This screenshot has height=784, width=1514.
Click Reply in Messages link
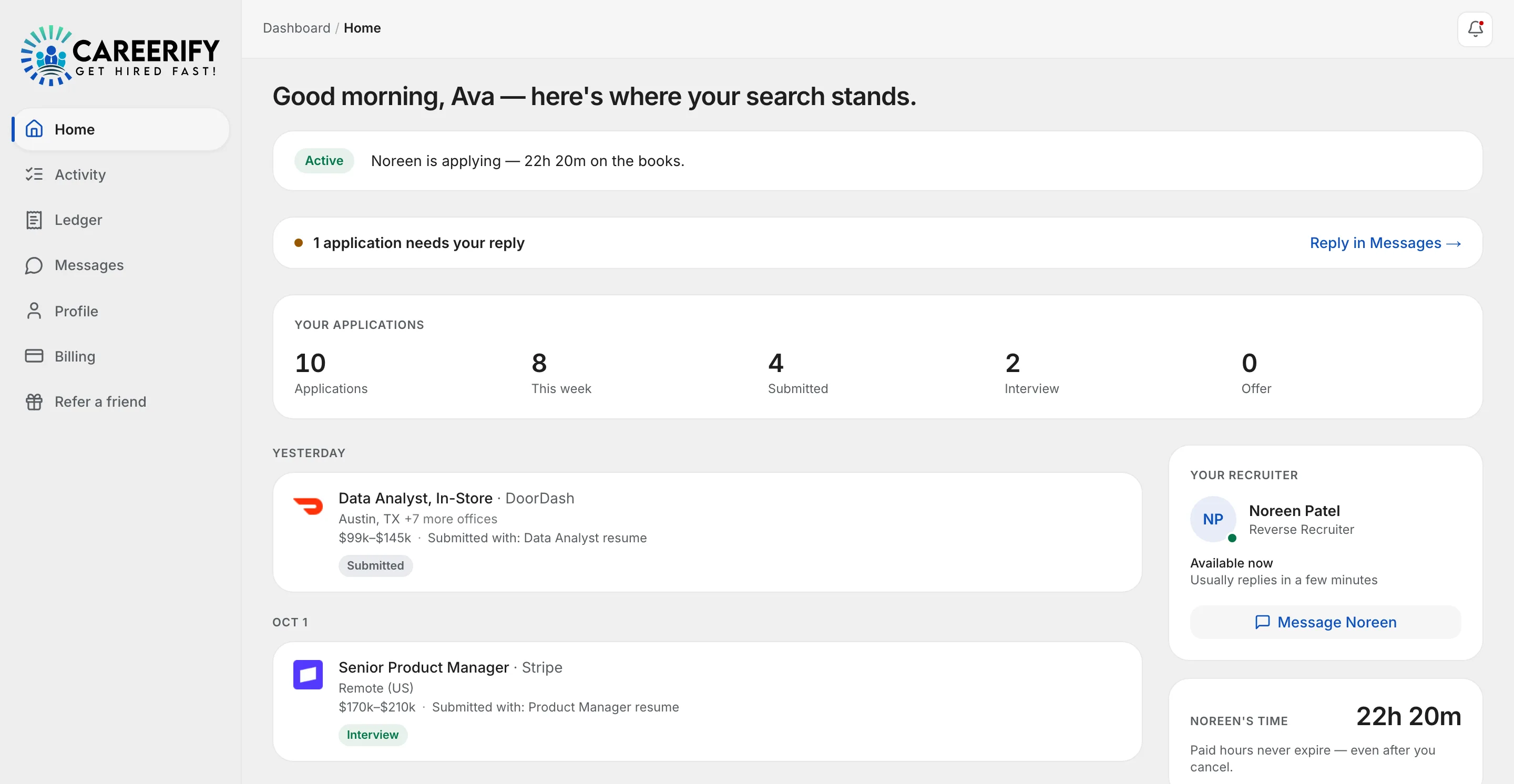(x=1385, y=243)
